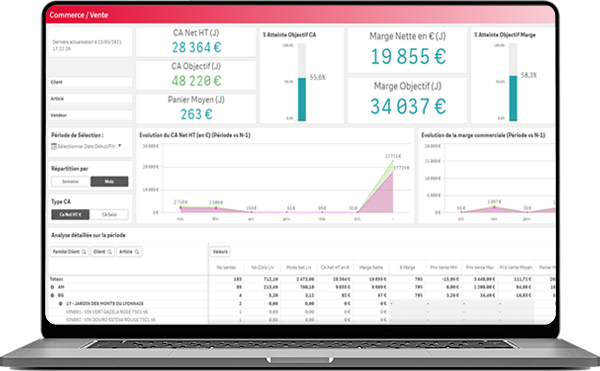Sort by the Prix Vente Max column header
The height and width of the screenshot is (371, 600).
480,267
